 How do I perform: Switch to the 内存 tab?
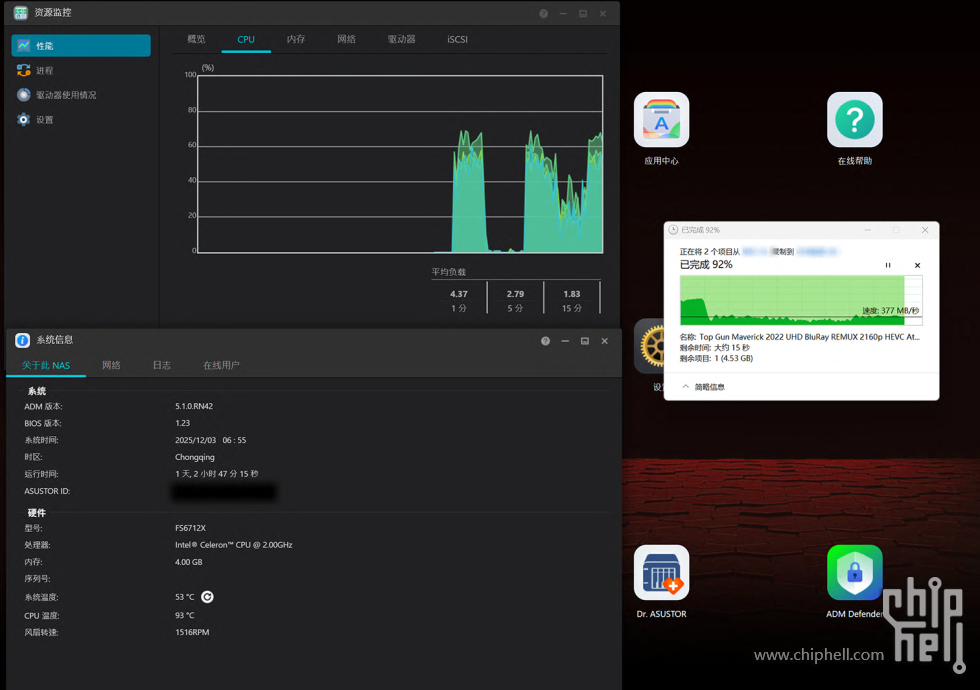pos(296,40)
